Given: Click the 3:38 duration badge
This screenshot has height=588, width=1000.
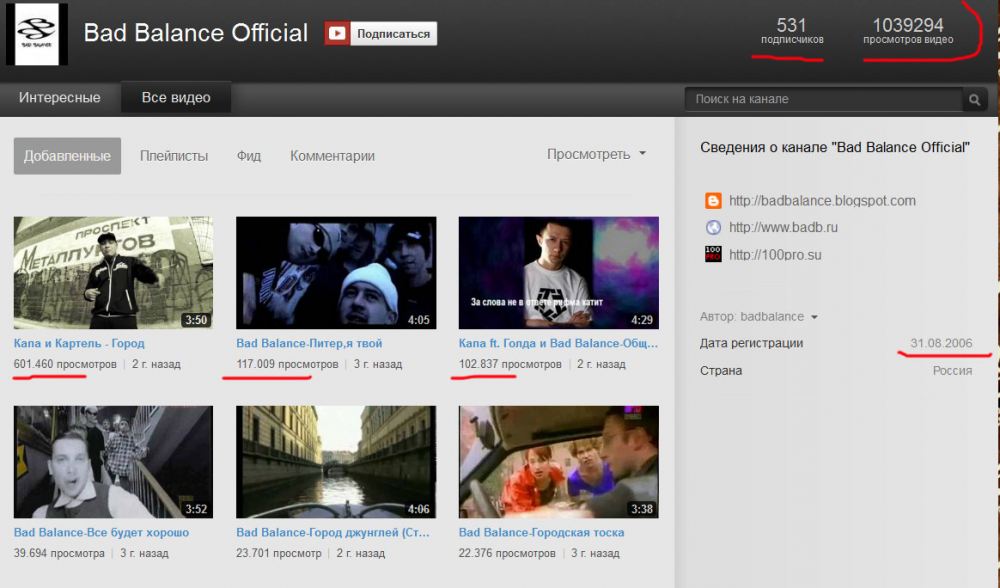Looking at the screenshot, I should point(642,509).
